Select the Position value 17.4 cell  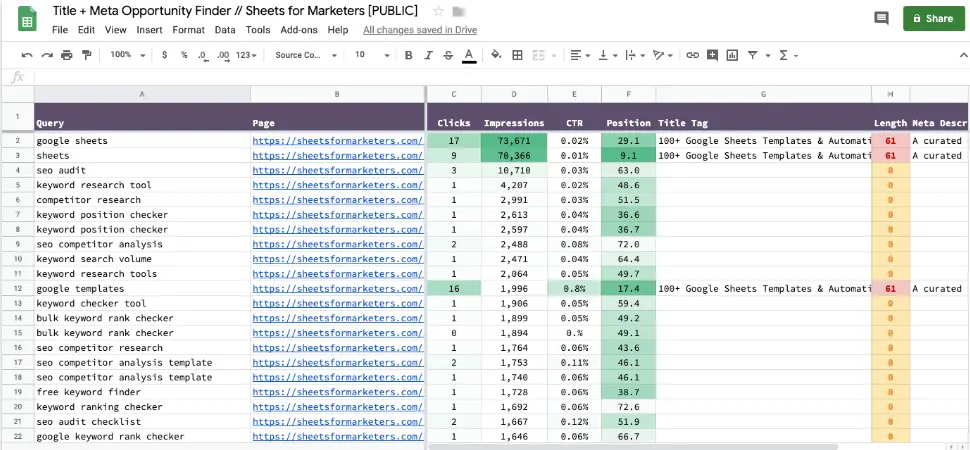click(628, 288)
